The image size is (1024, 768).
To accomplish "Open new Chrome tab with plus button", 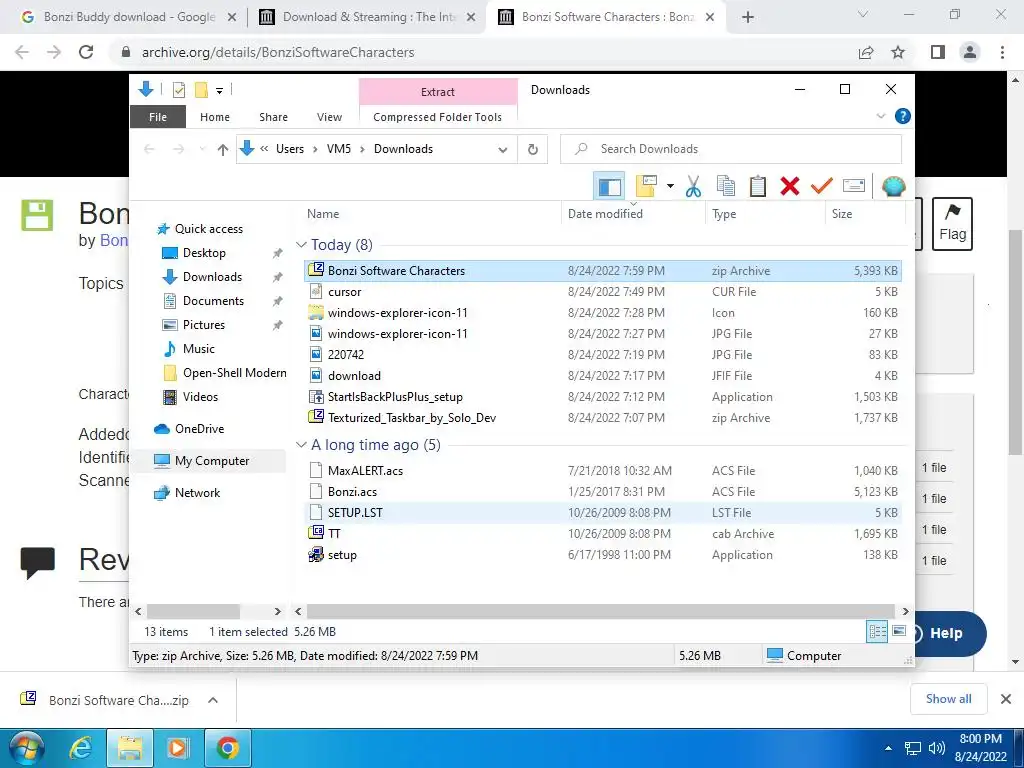I will tap(748, 17).
